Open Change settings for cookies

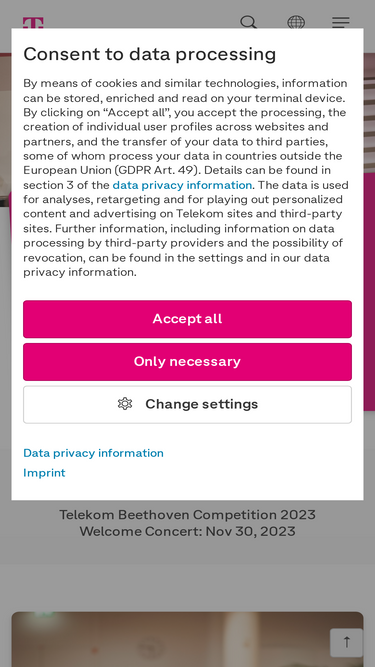point(188,405)
